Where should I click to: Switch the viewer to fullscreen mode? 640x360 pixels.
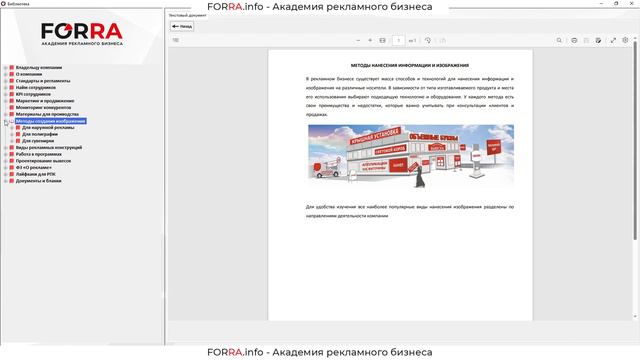[613, 40]
